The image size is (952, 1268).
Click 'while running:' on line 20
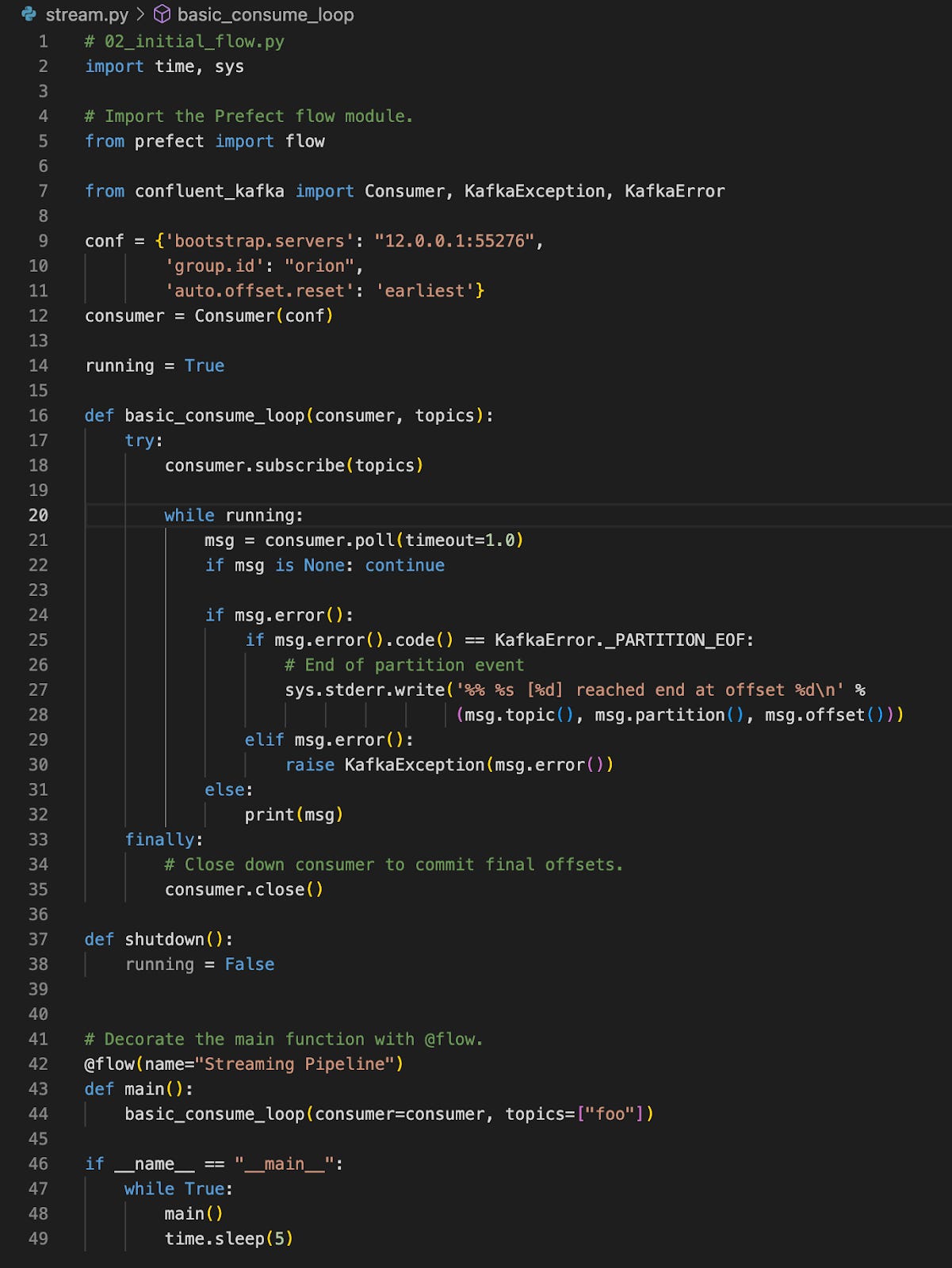pos(234,515)
